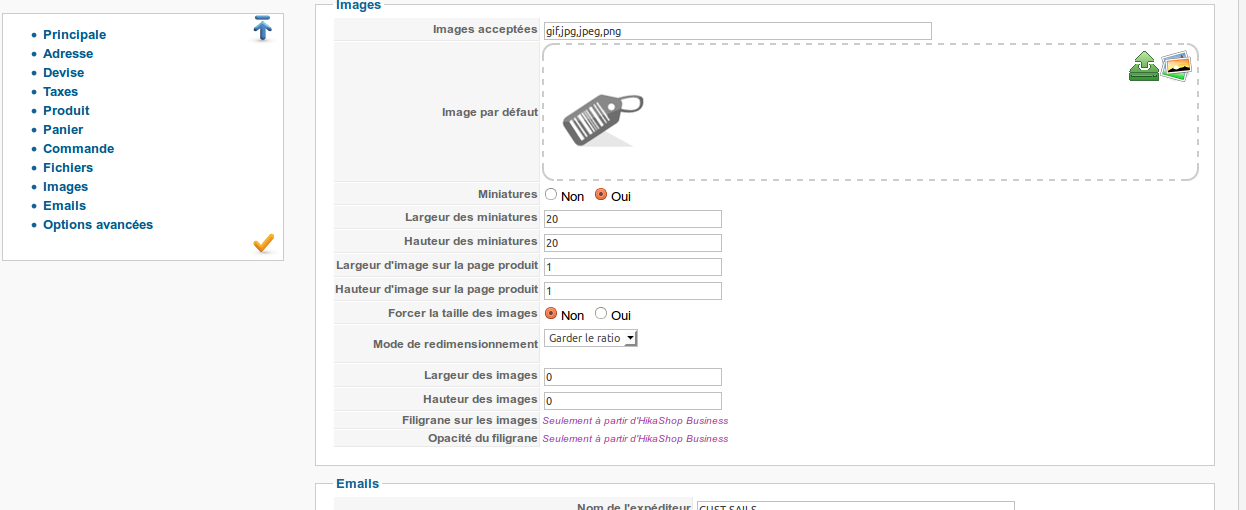Click the Hauteur des images field

[632, 400]
